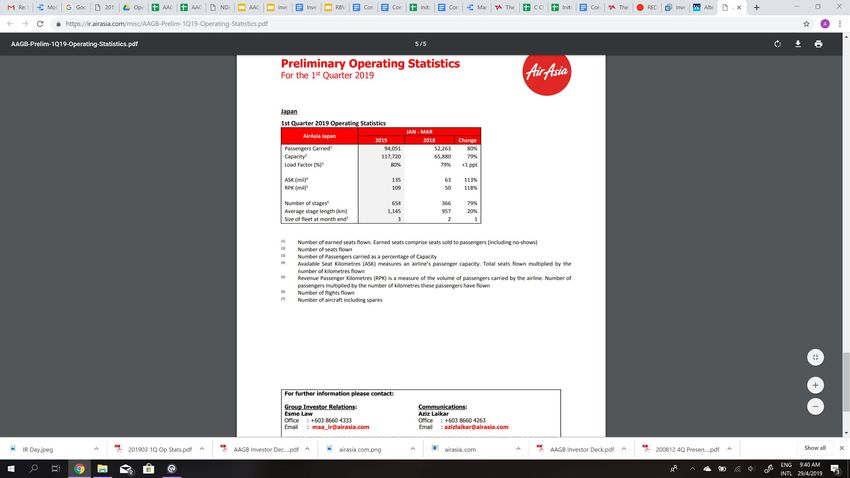Click the 94,051 value in 2019 column

(x=392, y=148)
